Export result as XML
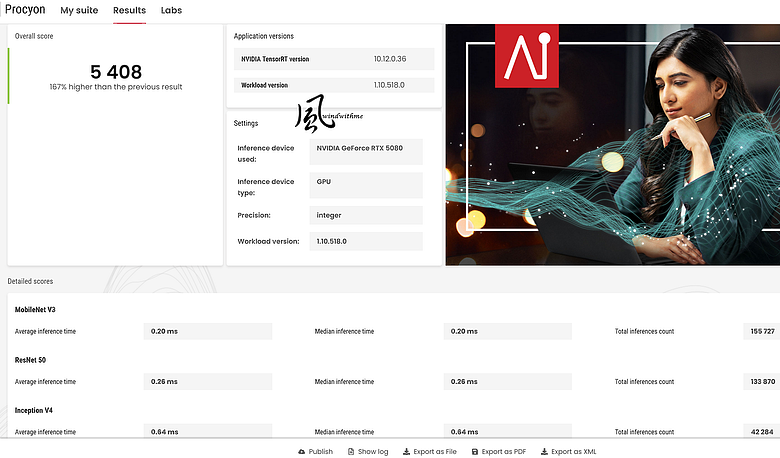Image resolution: width=780 pixels, height=458 pixels. [569, 452]
